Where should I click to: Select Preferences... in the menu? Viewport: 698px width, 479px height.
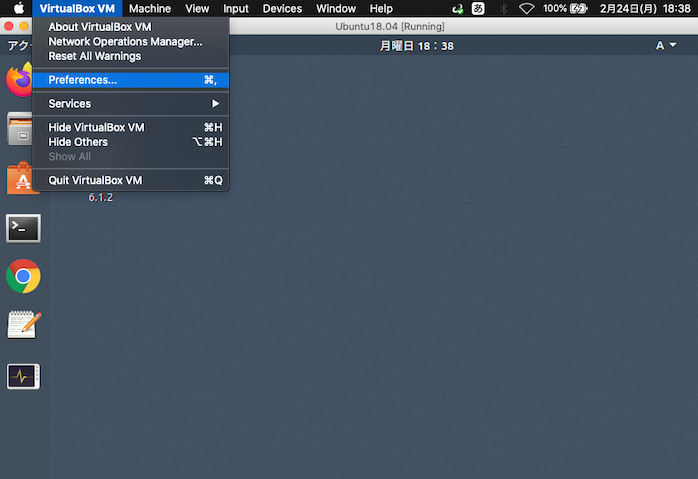coord(131,80)
